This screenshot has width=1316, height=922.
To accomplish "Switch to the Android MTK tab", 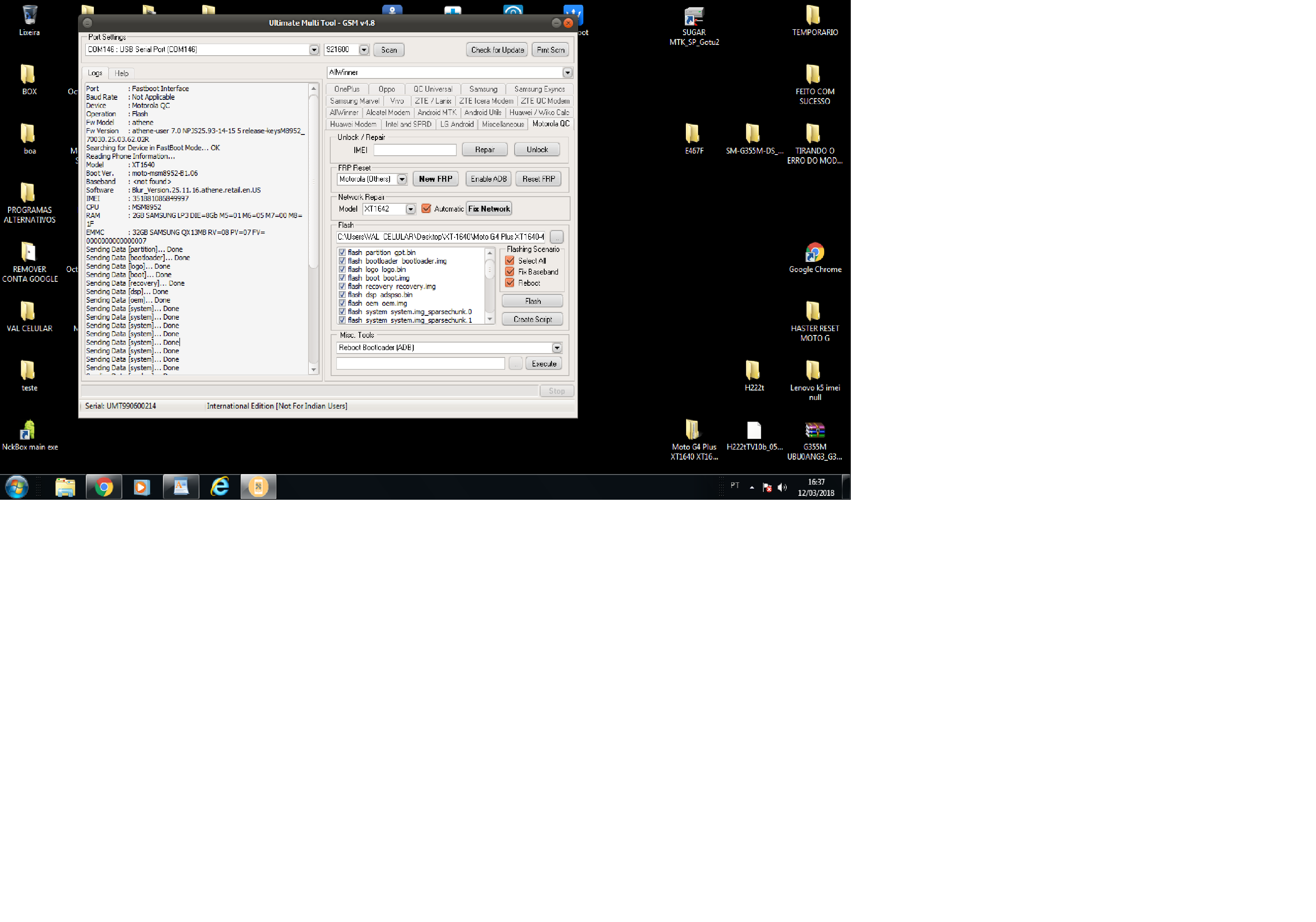I will point(437,113).
